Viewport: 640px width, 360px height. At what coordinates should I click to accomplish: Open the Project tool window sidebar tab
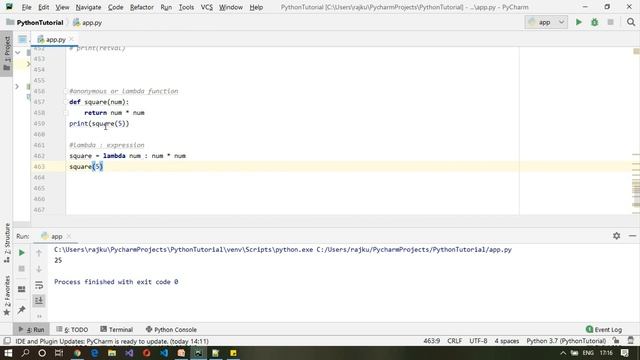click(7, 53)
